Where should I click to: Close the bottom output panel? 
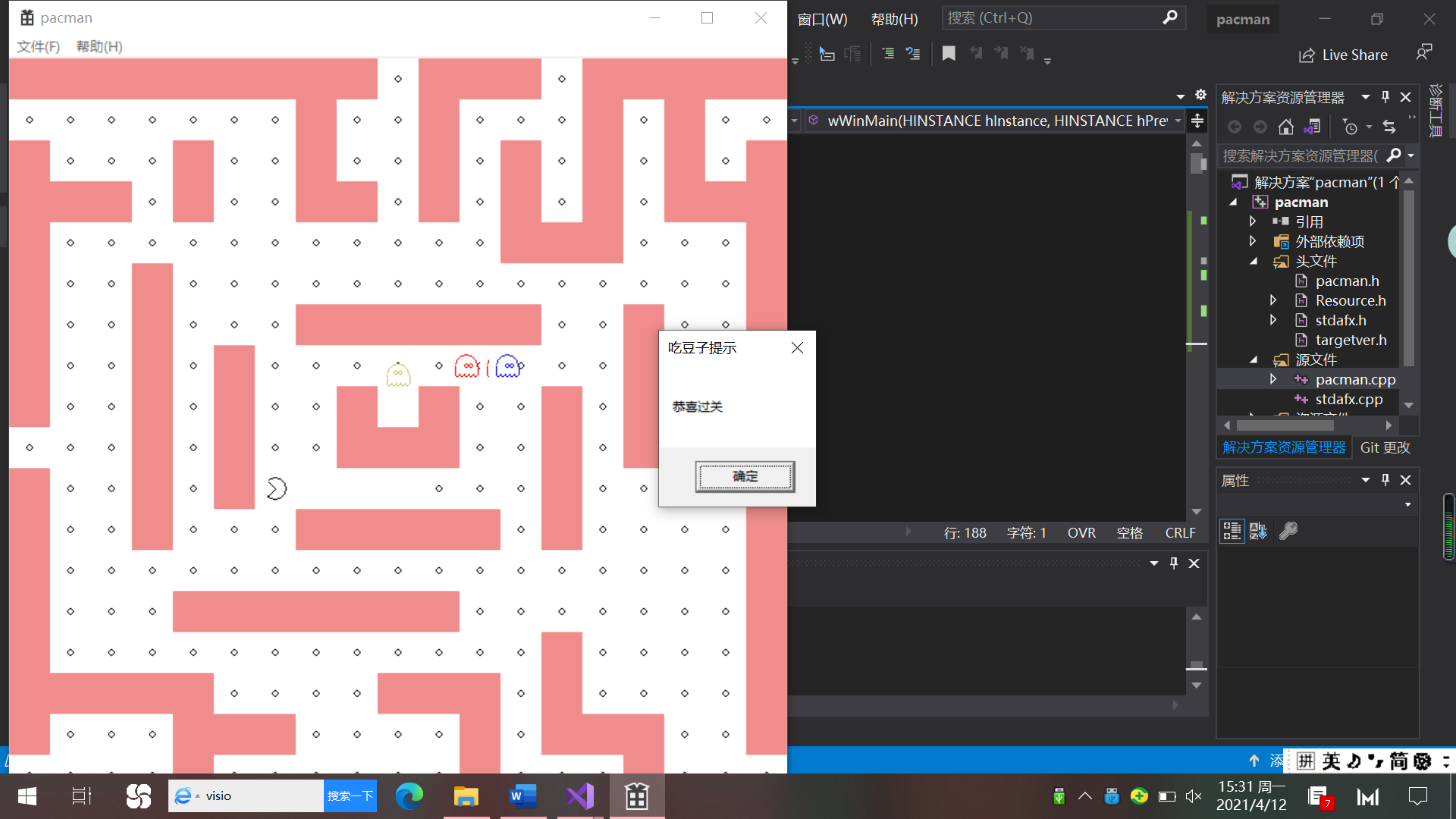1194,563
